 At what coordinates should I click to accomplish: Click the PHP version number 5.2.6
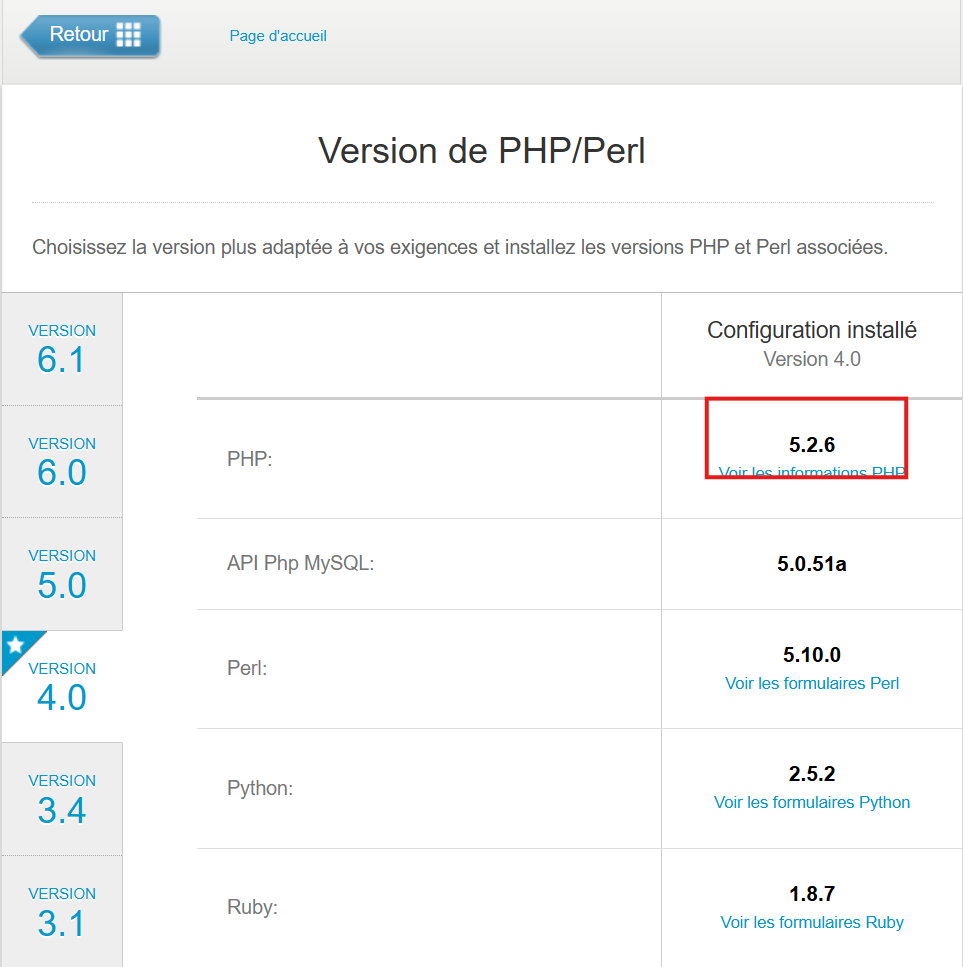click(x=811, y=445)
